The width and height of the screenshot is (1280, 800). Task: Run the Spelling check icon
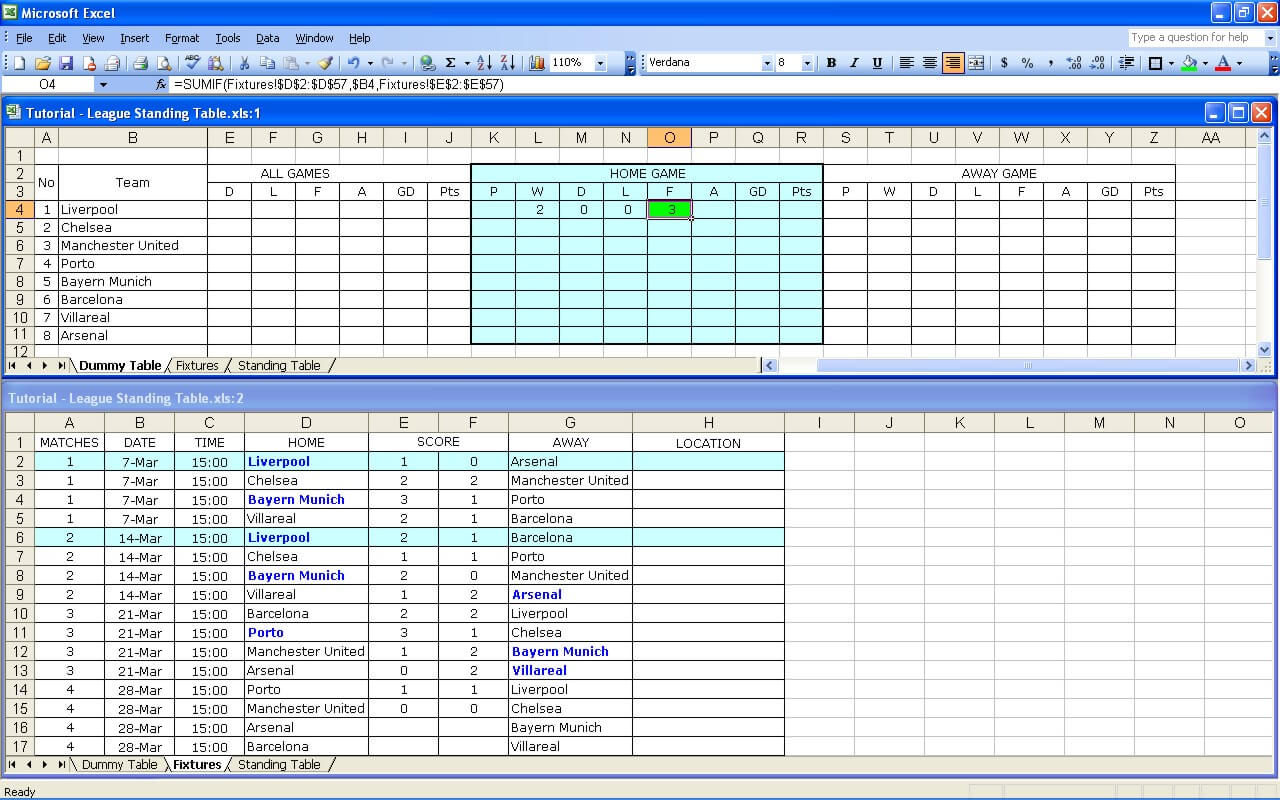click(x=193, y=63)
